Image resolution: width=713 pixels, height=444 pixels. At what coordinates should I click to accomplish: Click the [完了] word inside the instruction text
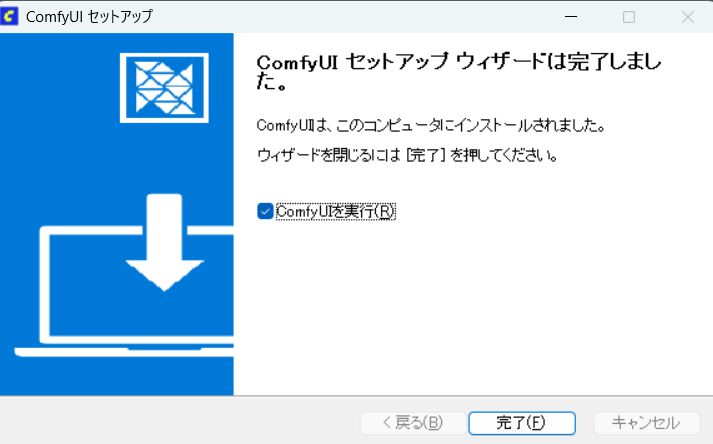pos(425,156)
